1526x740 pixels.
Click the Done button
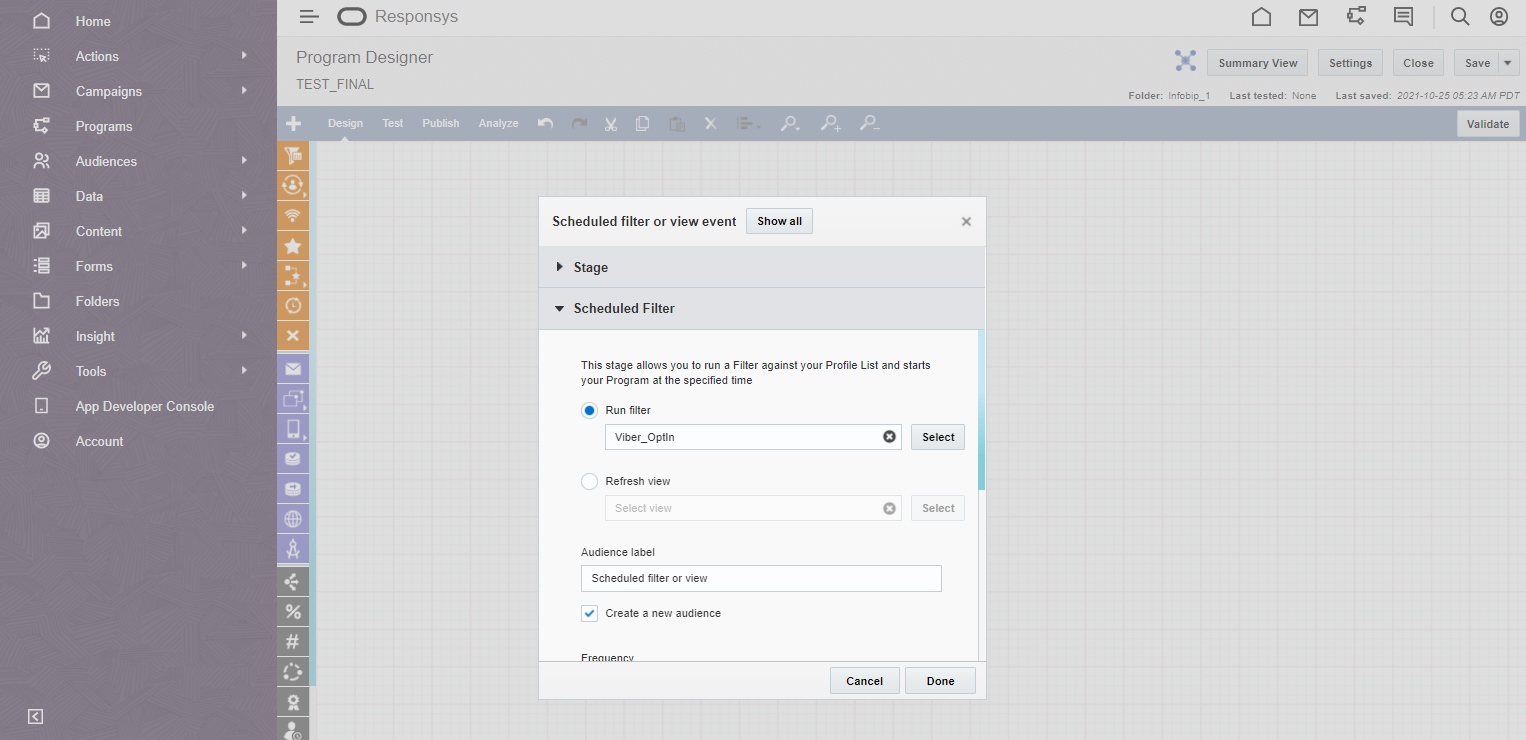(x=940, y=681)
